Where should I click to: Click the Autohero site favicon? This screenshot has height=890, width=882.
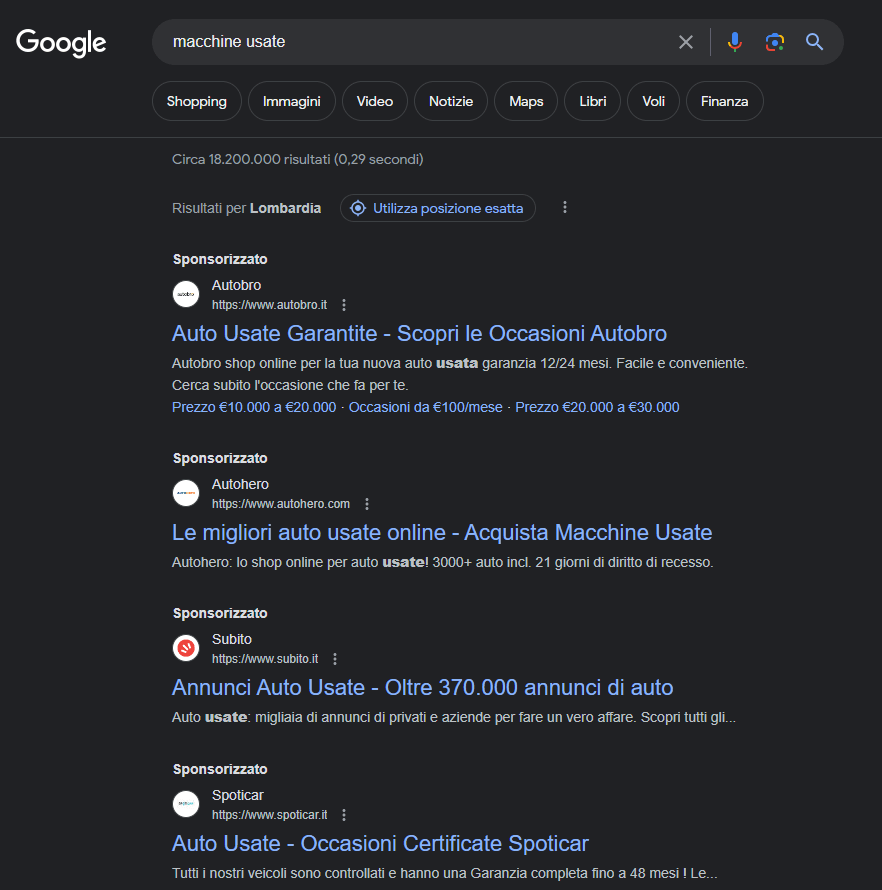186,494
